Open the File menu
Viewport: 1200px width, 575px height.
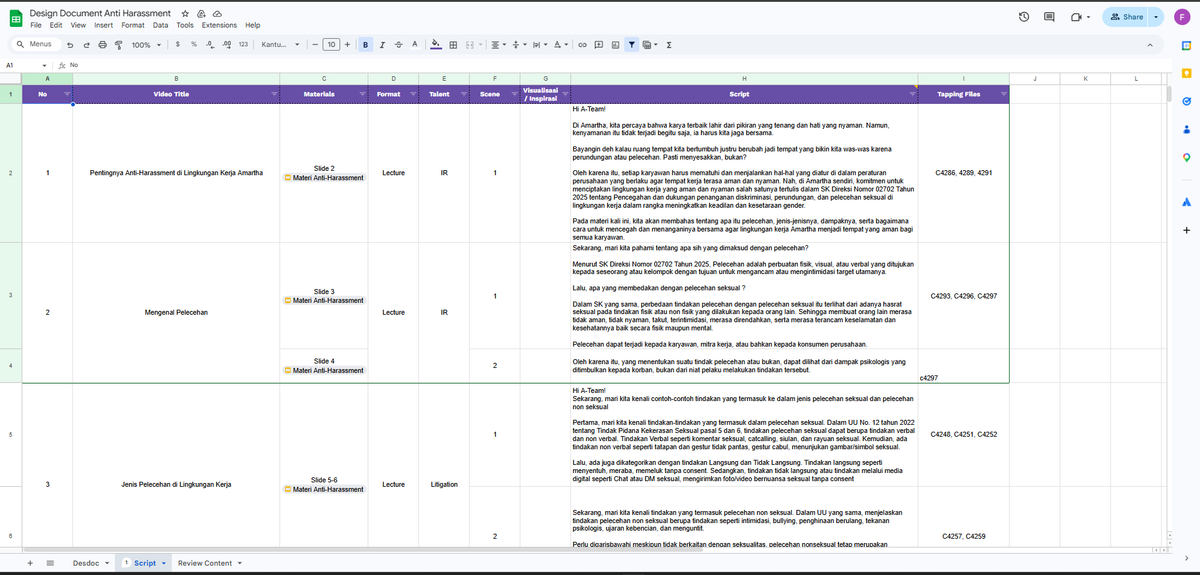point(36,25)
